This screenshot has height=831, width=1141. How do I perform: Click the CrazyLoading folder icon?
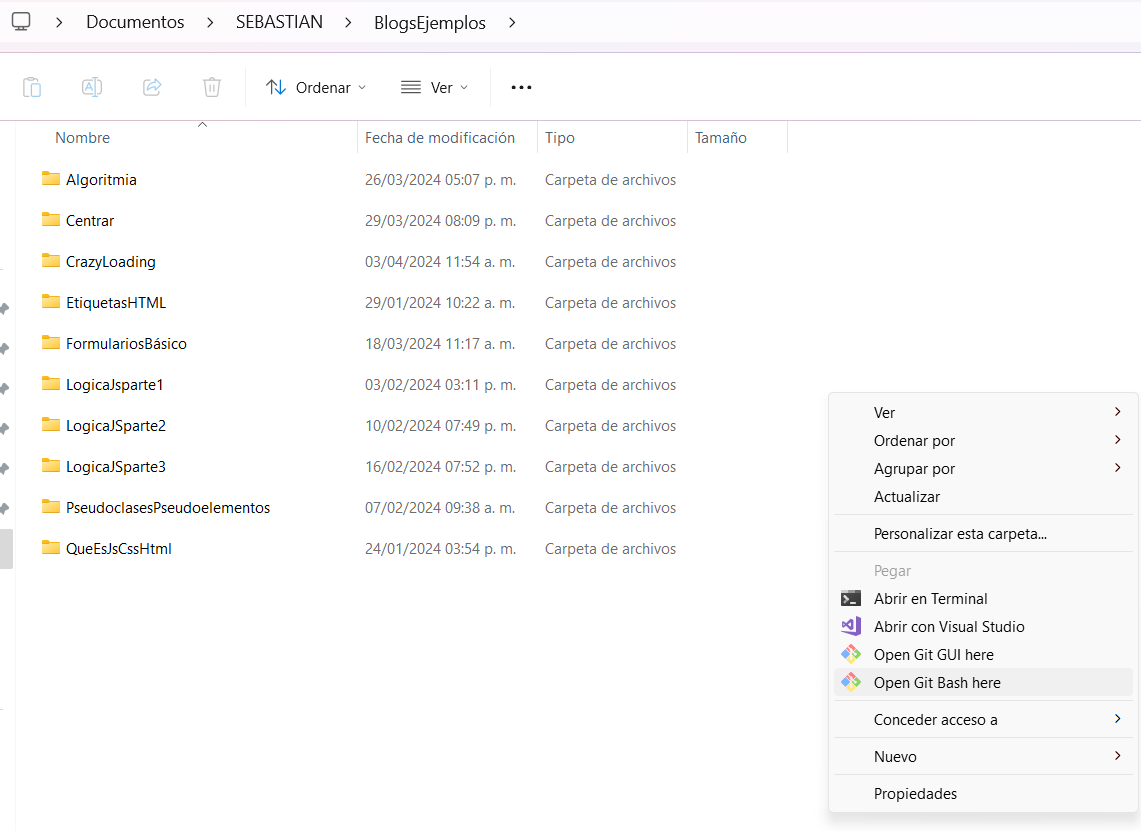click(51, 261)
